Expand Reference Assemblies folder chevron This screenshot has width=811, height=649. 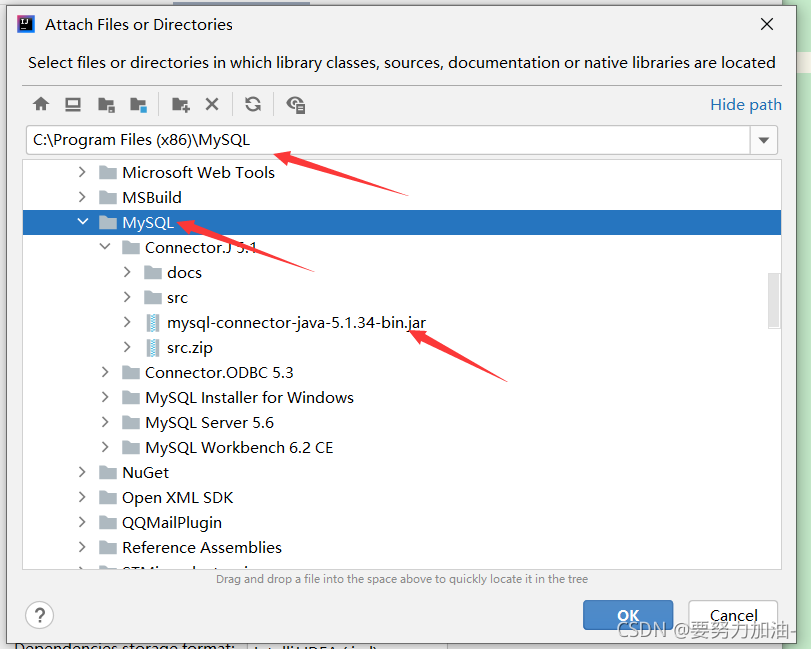(x=82, y=547)
